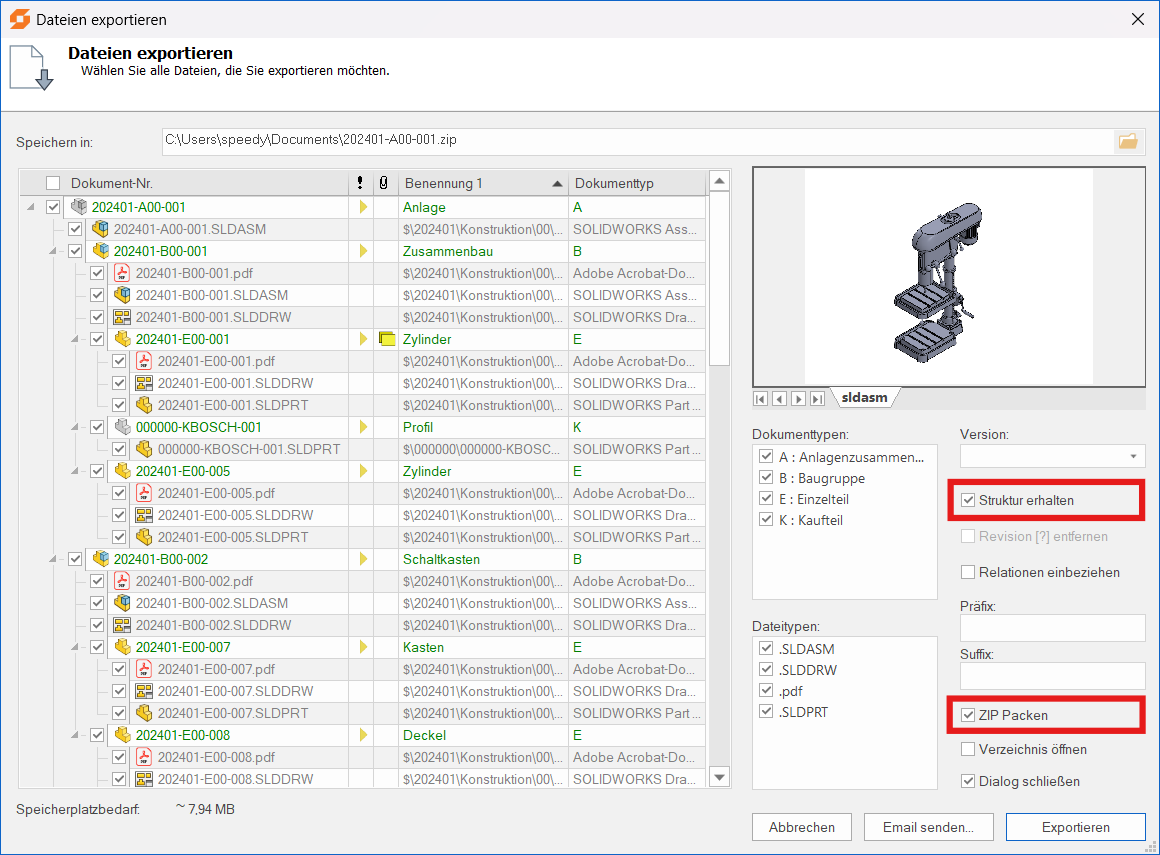Image resolution: width=1160 pixels, height=855 pixels.
Task: Click the yellow note icon in Zylinder row
Action: (x=388, y=339)
